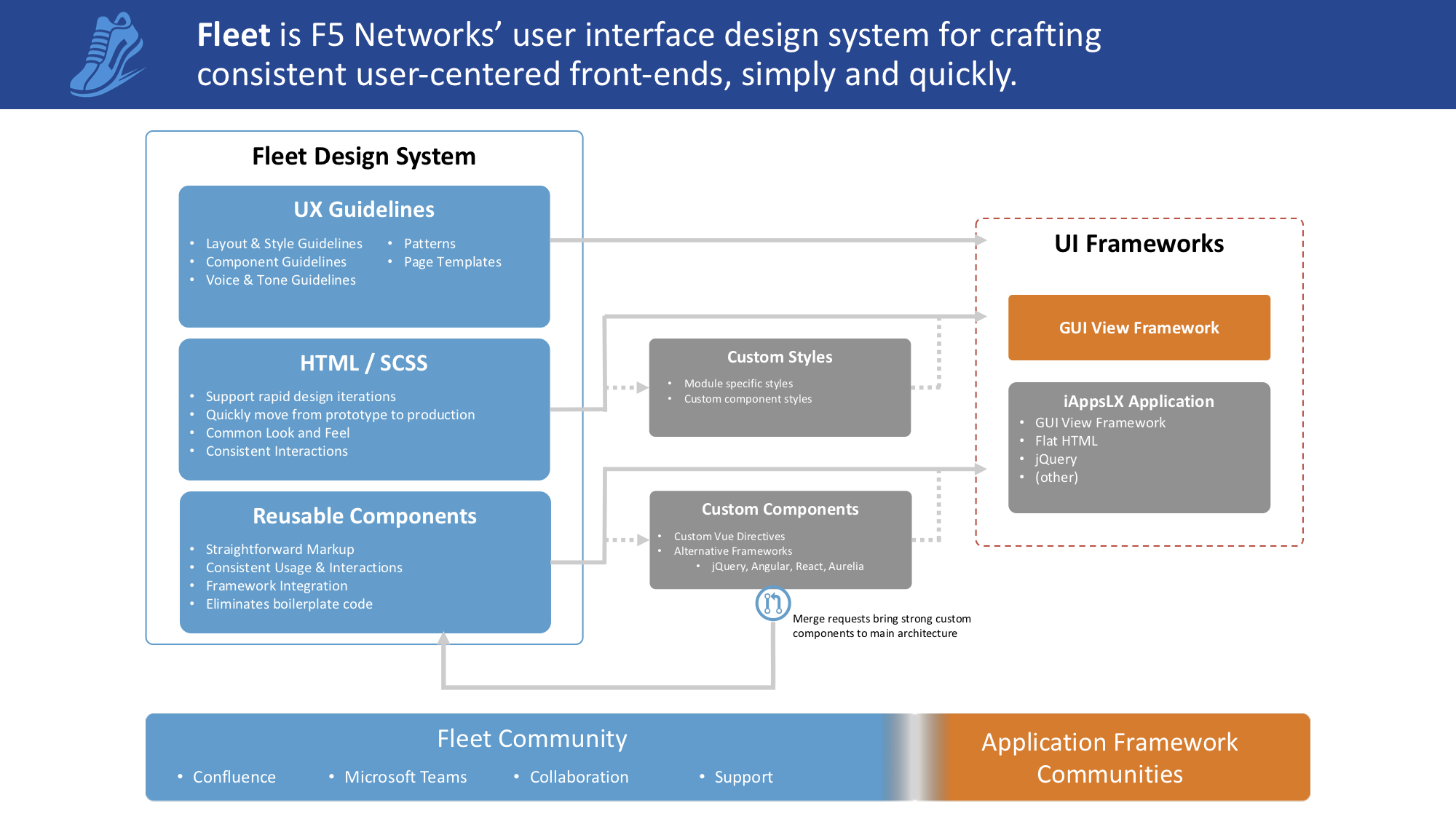This screenshot has height=819, width=1456.
Task: Click GUI View Framework bullet under iAppsLX
Action: (1100, 422)
